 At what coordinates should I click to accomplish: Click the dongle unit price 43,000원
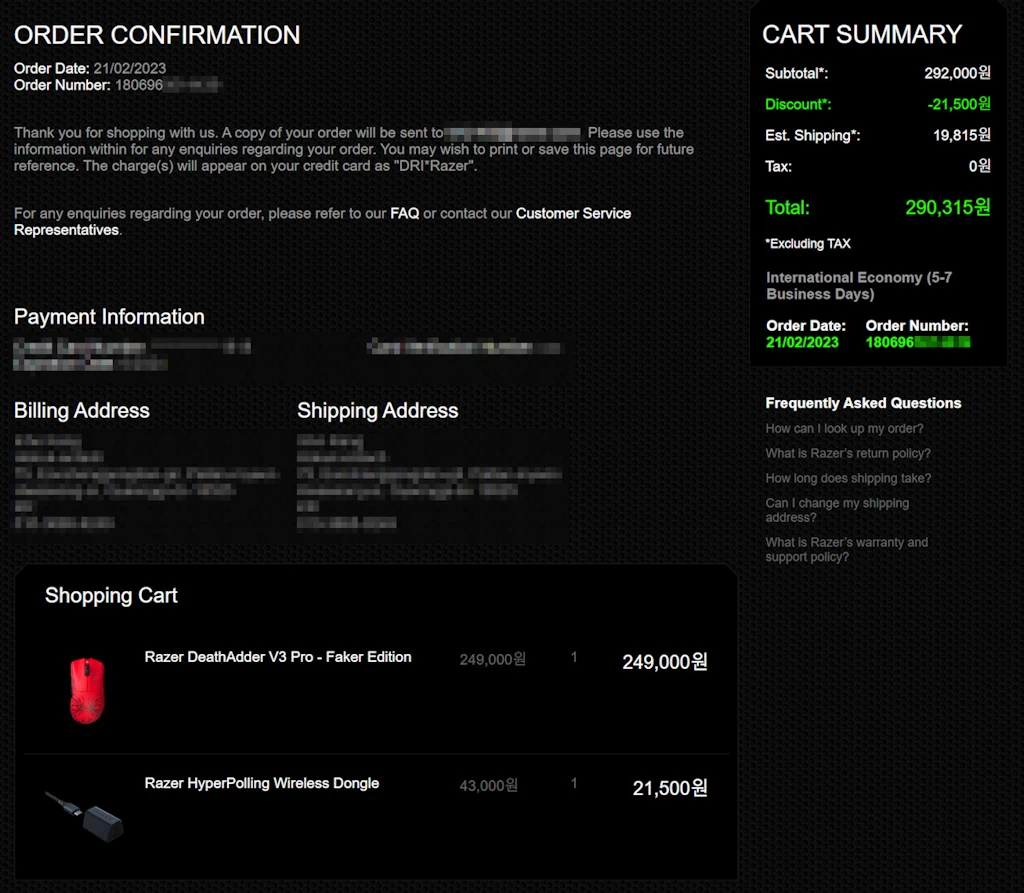tap(488, 785)
